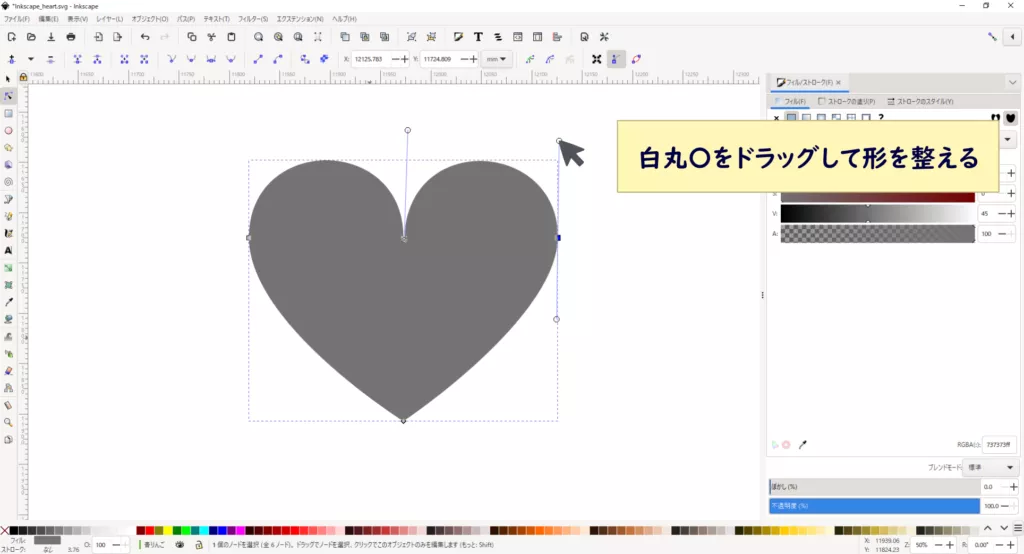This screenshot has width=1024, height=554.
Task: Undo the last action
Action: [x=145, y=37]
